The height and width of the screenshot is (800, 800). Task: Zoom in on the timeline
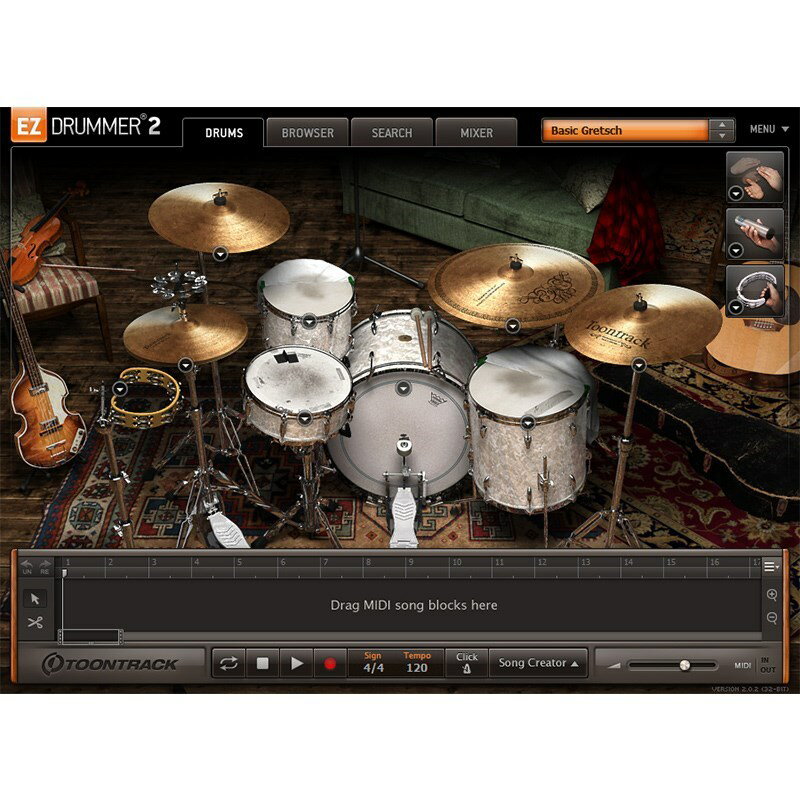point(772,594)
